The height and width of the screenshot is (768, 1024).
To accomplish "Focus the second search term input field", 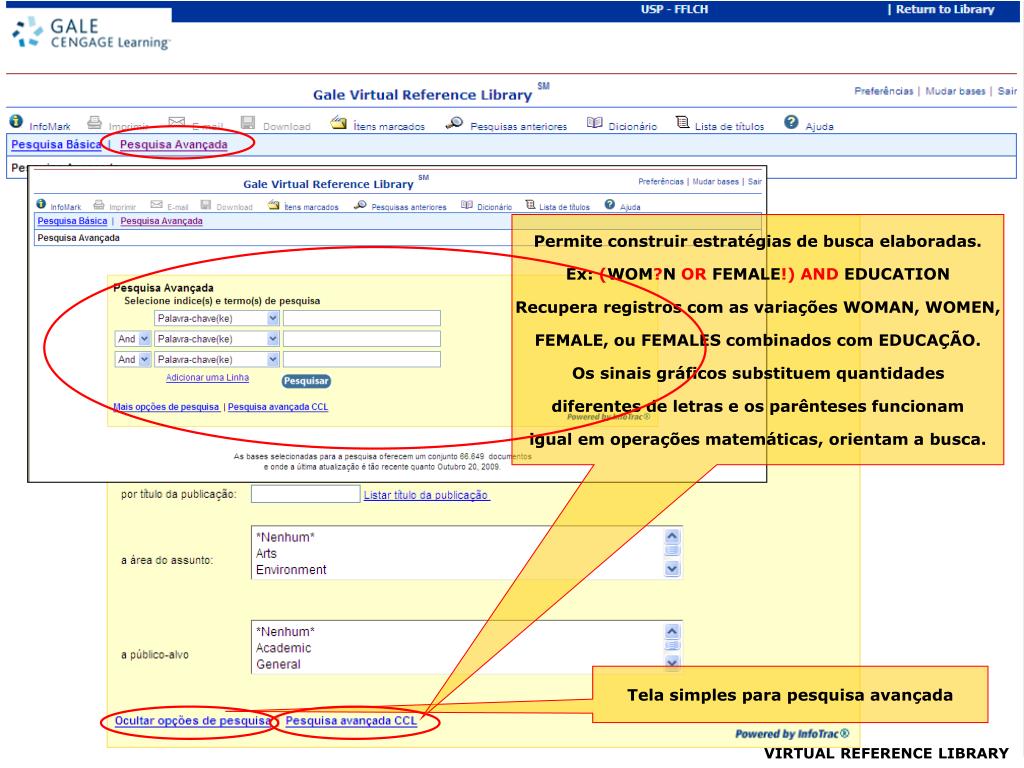I will [x=362, y=339].
